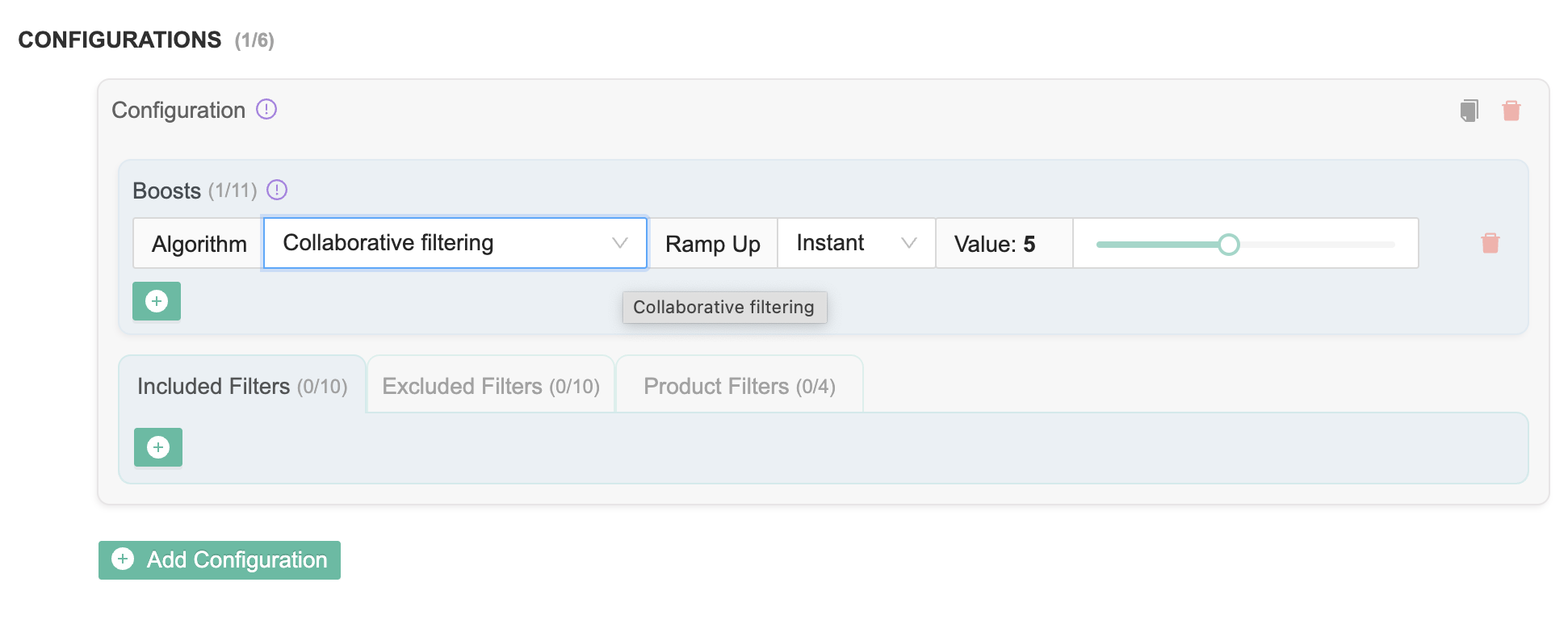Click the unfilled right end of the value slider
Viewport: 1568px width, 620px height.
click(1373, 245)
